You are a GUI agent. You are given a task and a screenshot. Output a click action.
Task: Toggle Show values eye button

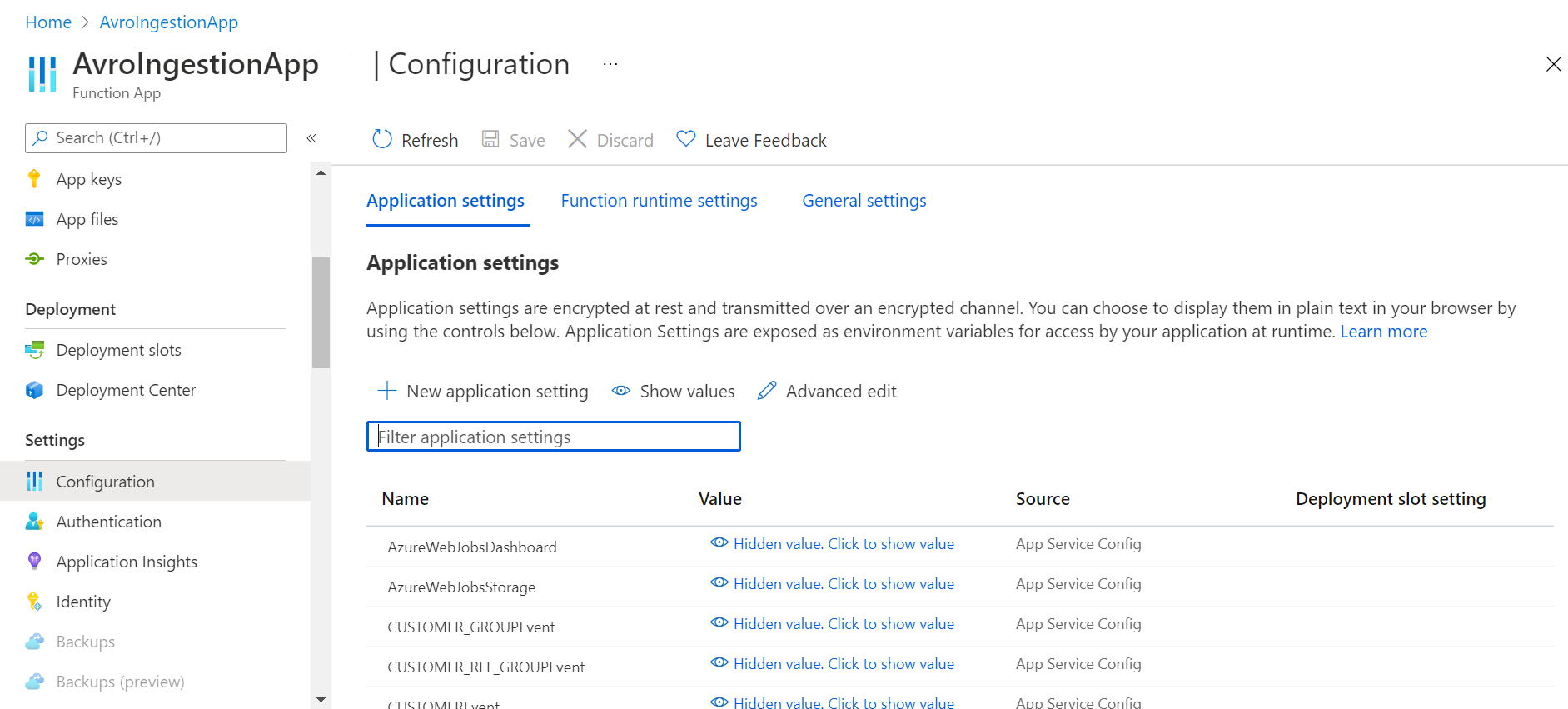(x=673, y=391)
